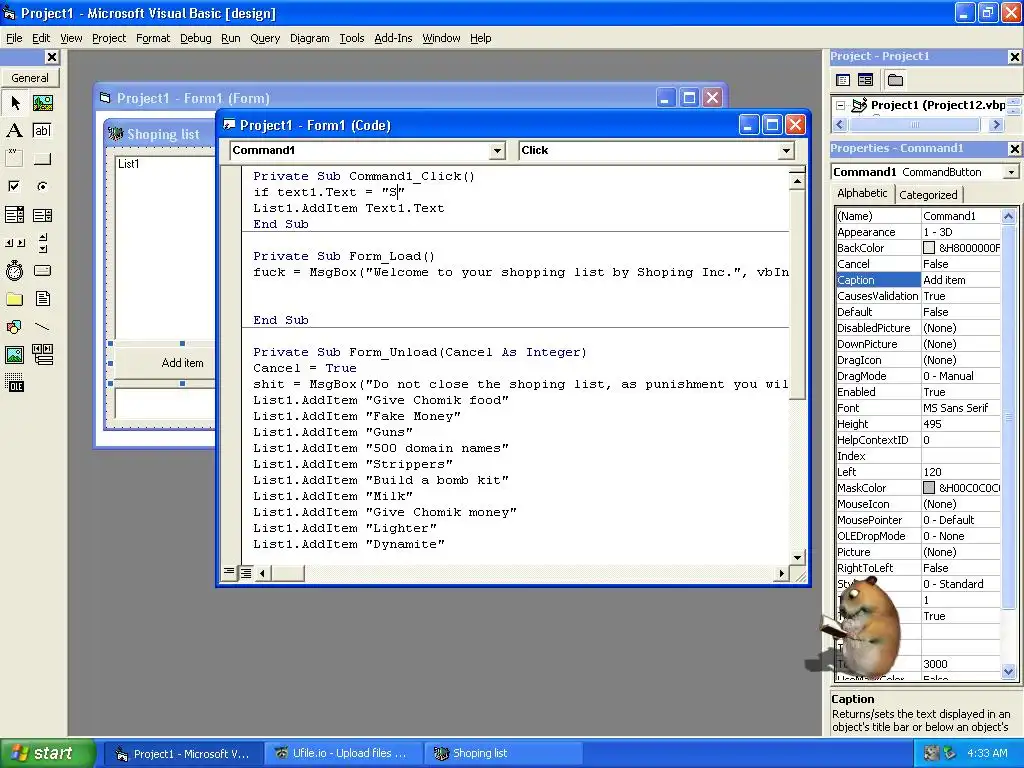Open the Debug menu
Viewport: 1024px width, 768px height.
195,38
